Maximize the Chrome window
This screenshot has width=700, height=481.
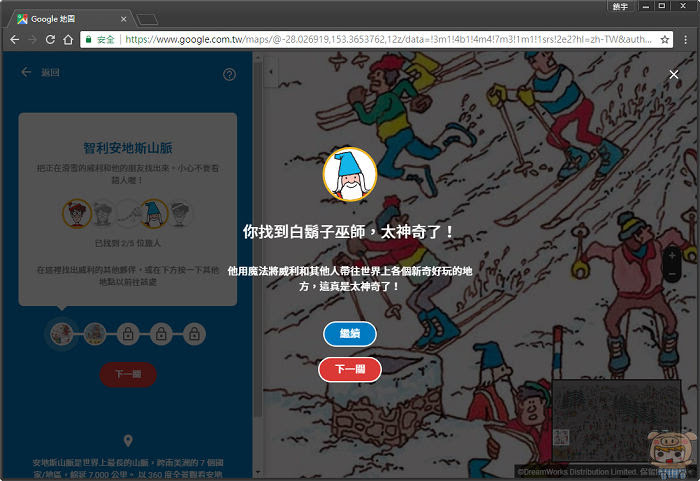tap(662, 6)
